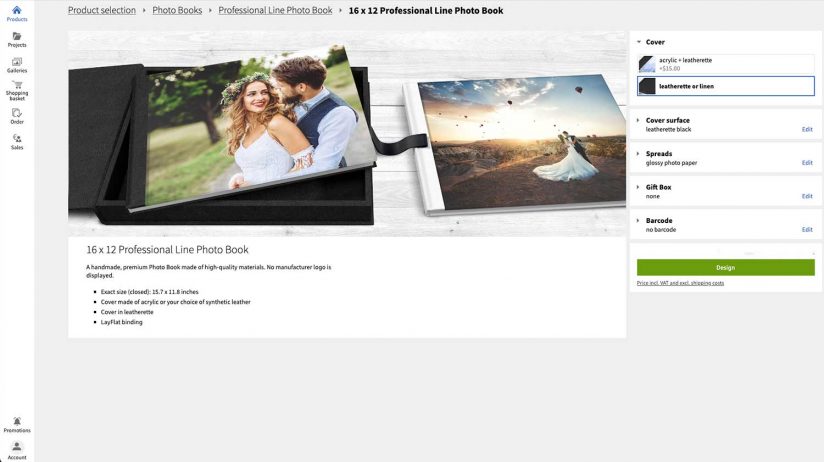The width and height of the screenshot is (824, 462).
Task: Open the Order icon in sidebar
Action: [x=17, y=113]
